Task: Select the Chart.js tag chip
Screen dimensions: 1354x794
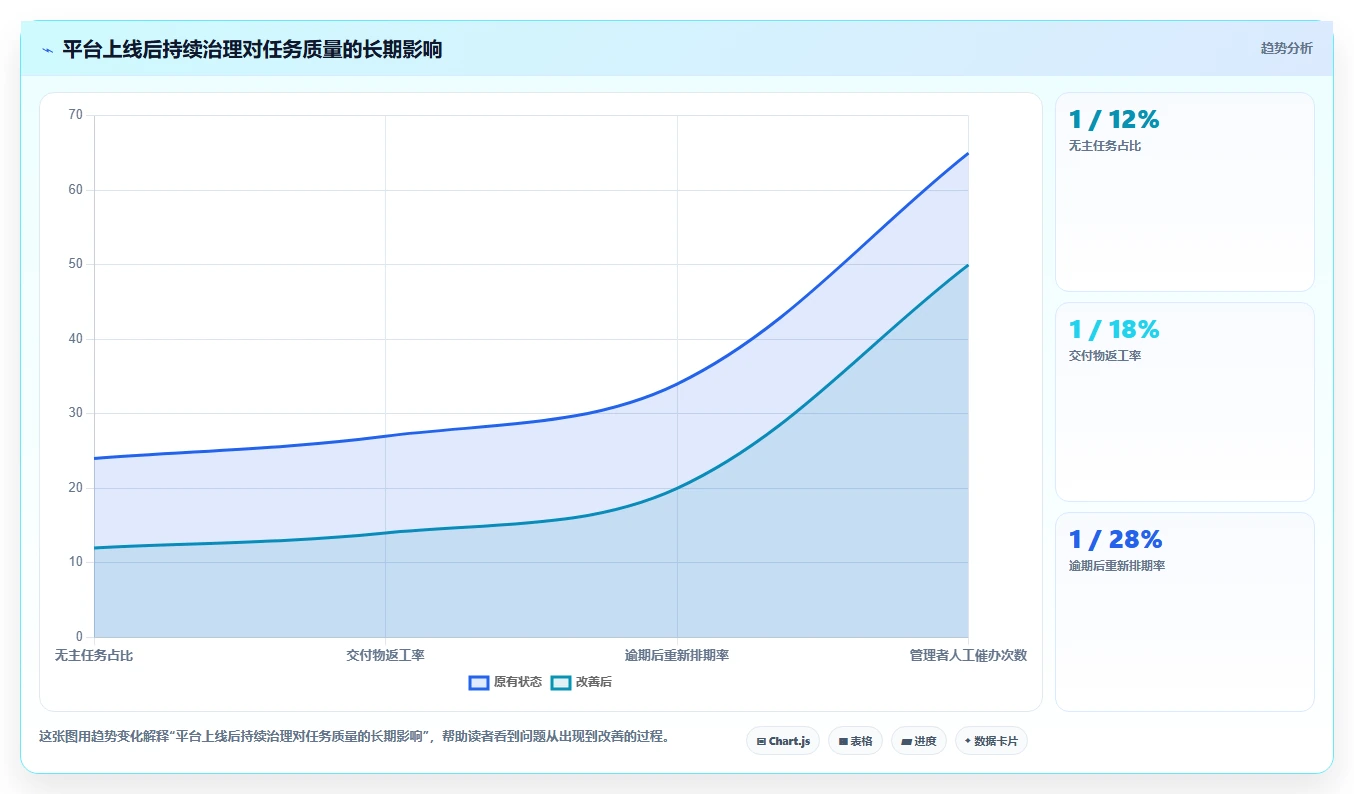Action: 783,741
